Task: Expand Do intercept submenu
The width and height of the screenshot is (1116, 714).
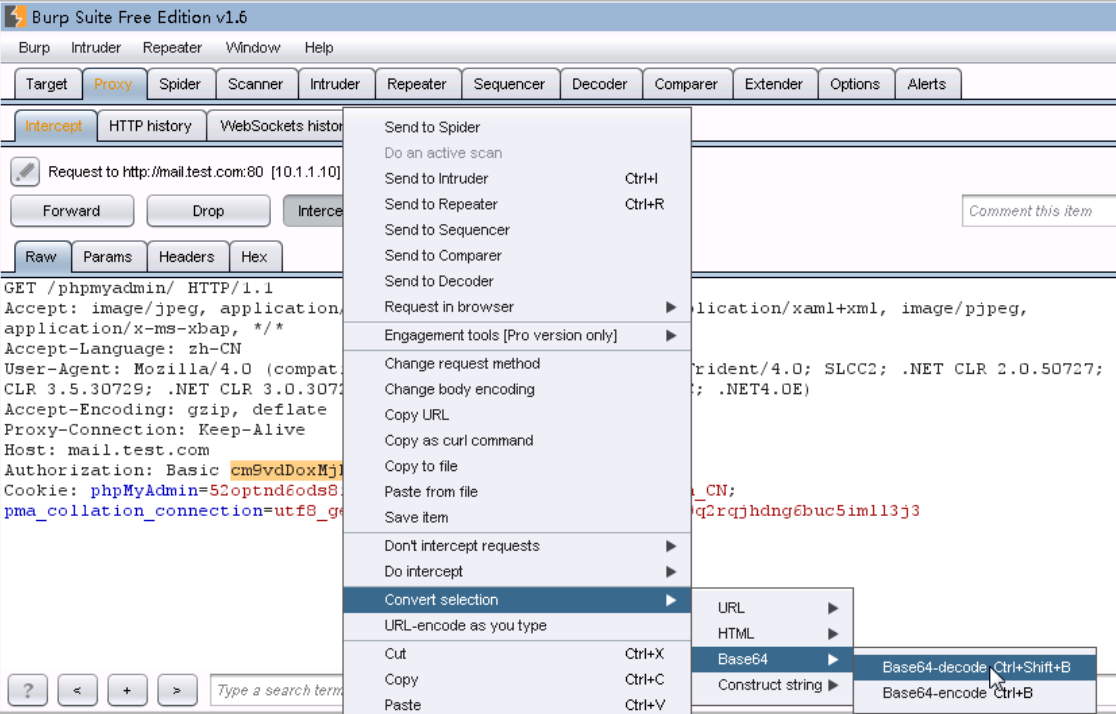Action: pos(517,572)
